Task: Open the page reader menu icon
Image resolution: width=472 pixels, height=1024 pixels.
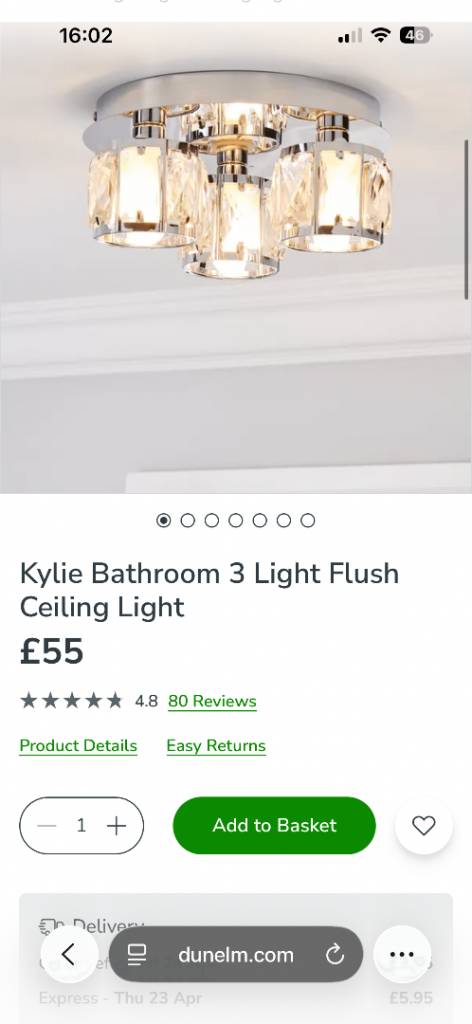Action: 137,955
